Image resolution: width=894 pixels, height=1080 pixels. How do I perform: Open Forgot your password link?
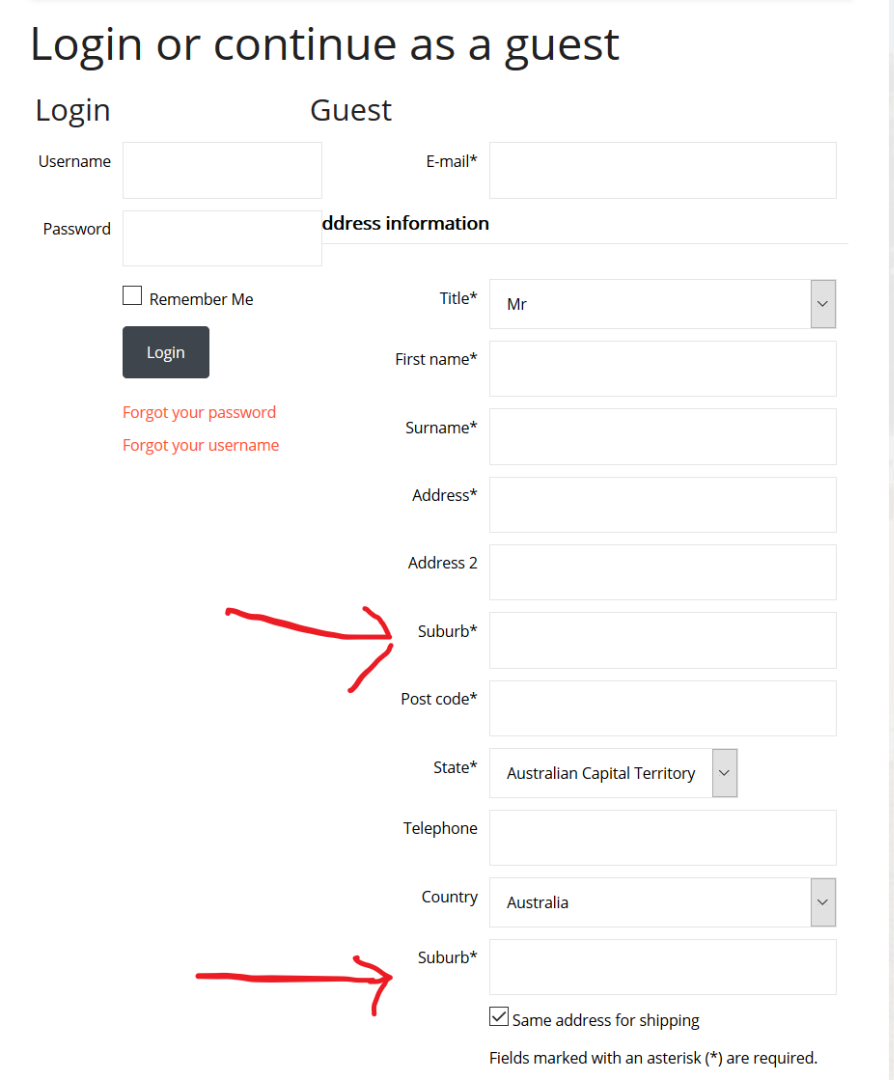pyautogui.click(x=199, y=412)
